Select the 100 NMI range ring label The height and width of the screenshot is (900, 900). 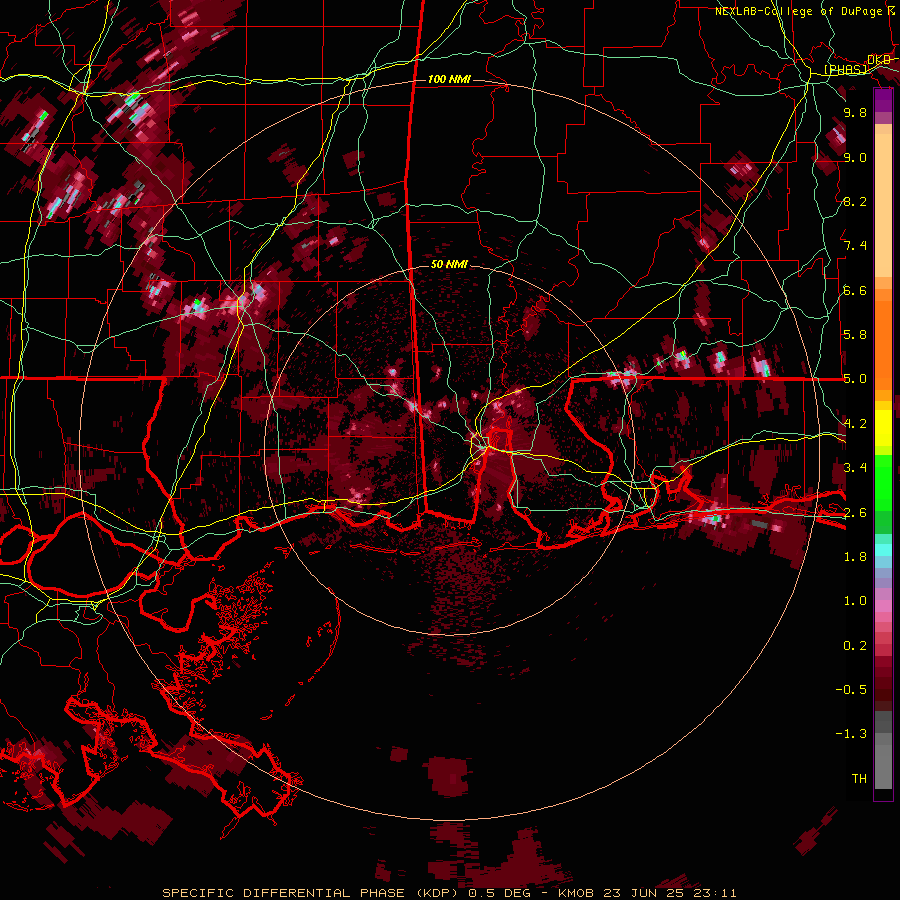coord(449,79)
